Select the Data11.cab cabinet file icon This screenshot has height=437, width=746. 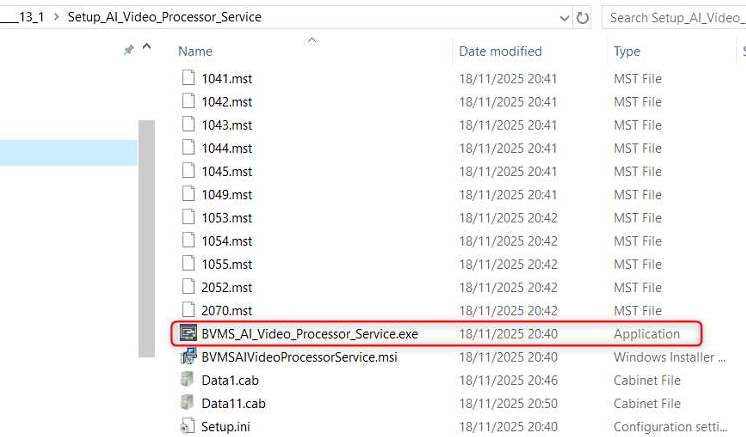tap(187, 403)
